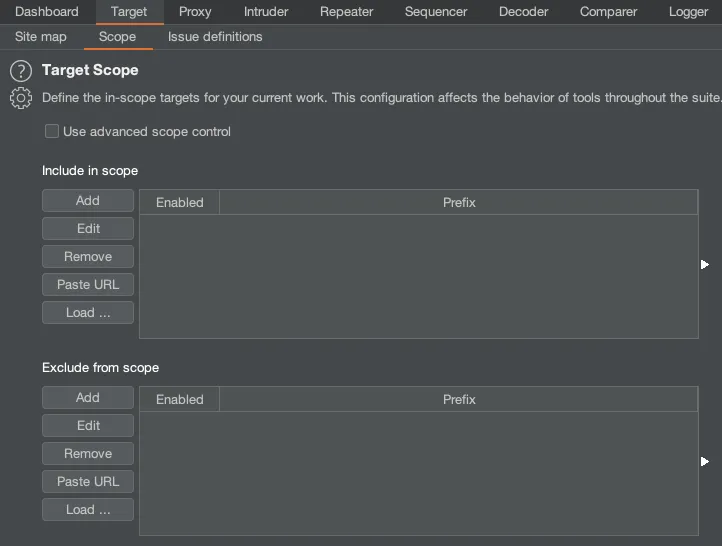Click Add under Exclude from scope
Screen dimensions: 722x546
(x=88, y=398)
